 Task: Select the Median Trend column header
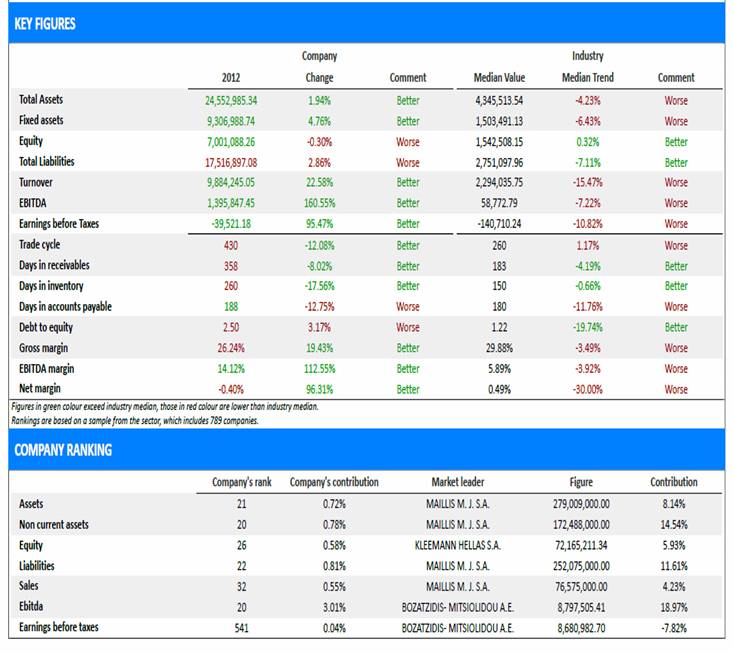coord(588,78)
